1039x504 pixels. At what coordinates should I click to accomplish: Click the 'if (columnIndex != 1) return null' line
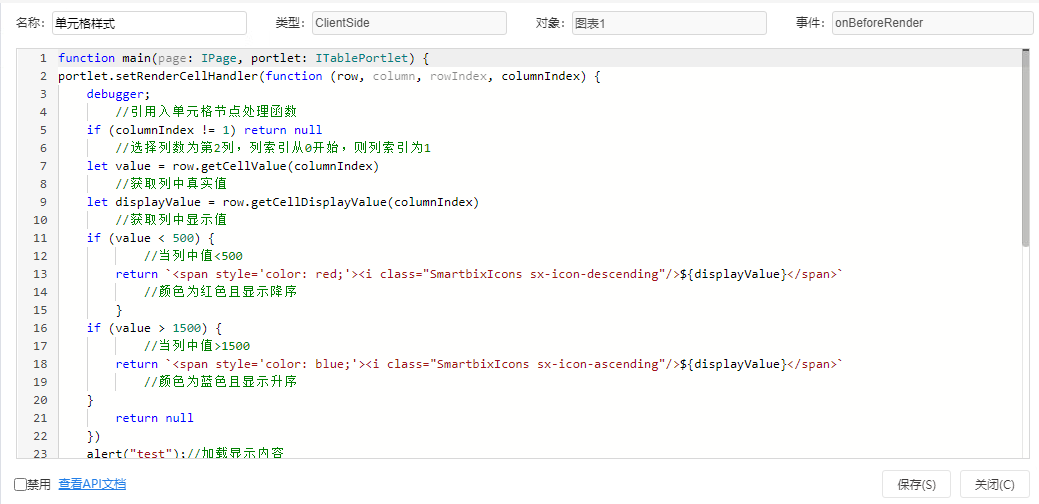(x=205, y=130)
